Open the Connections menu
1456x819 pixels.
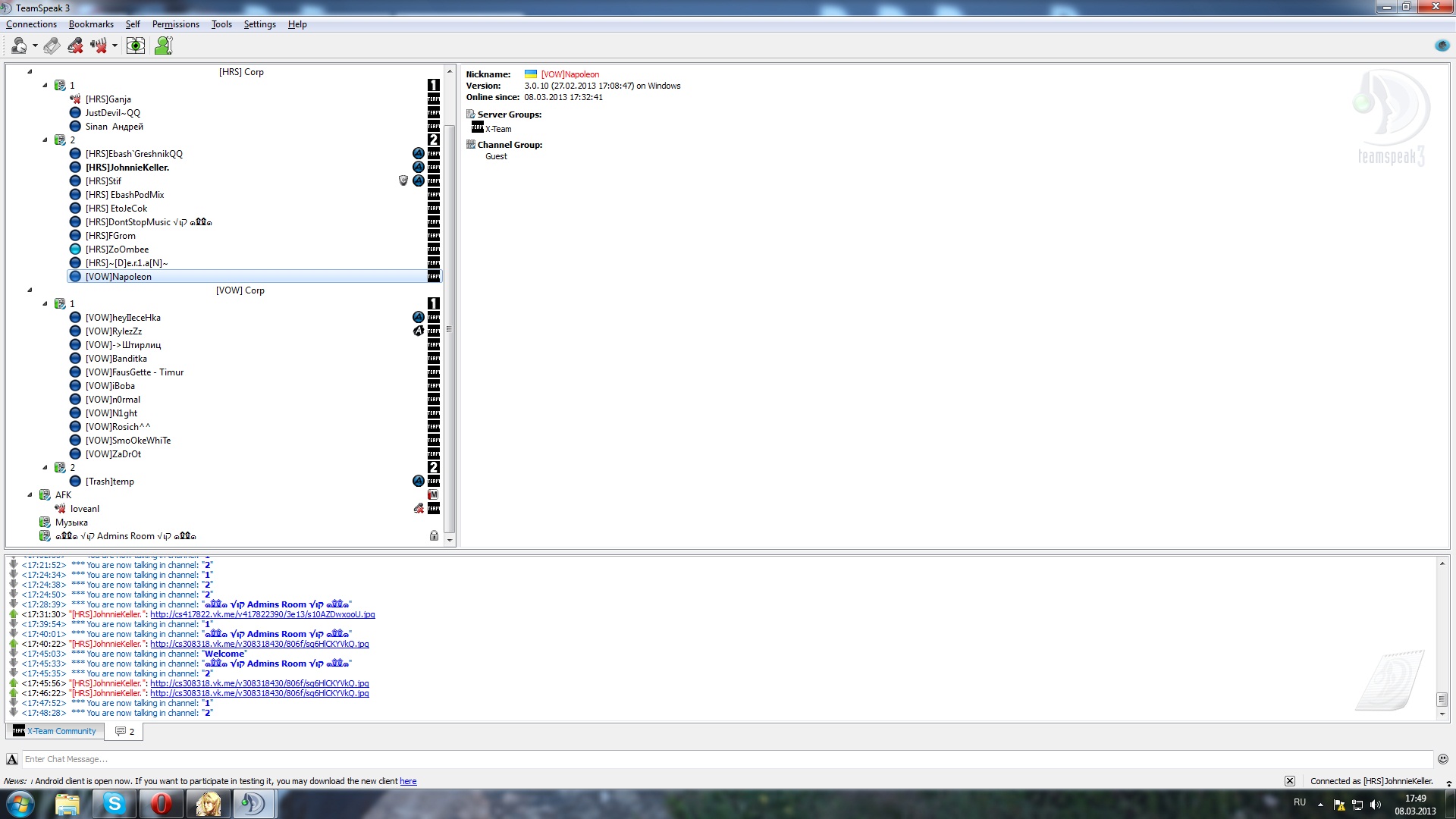click(31, 24)
